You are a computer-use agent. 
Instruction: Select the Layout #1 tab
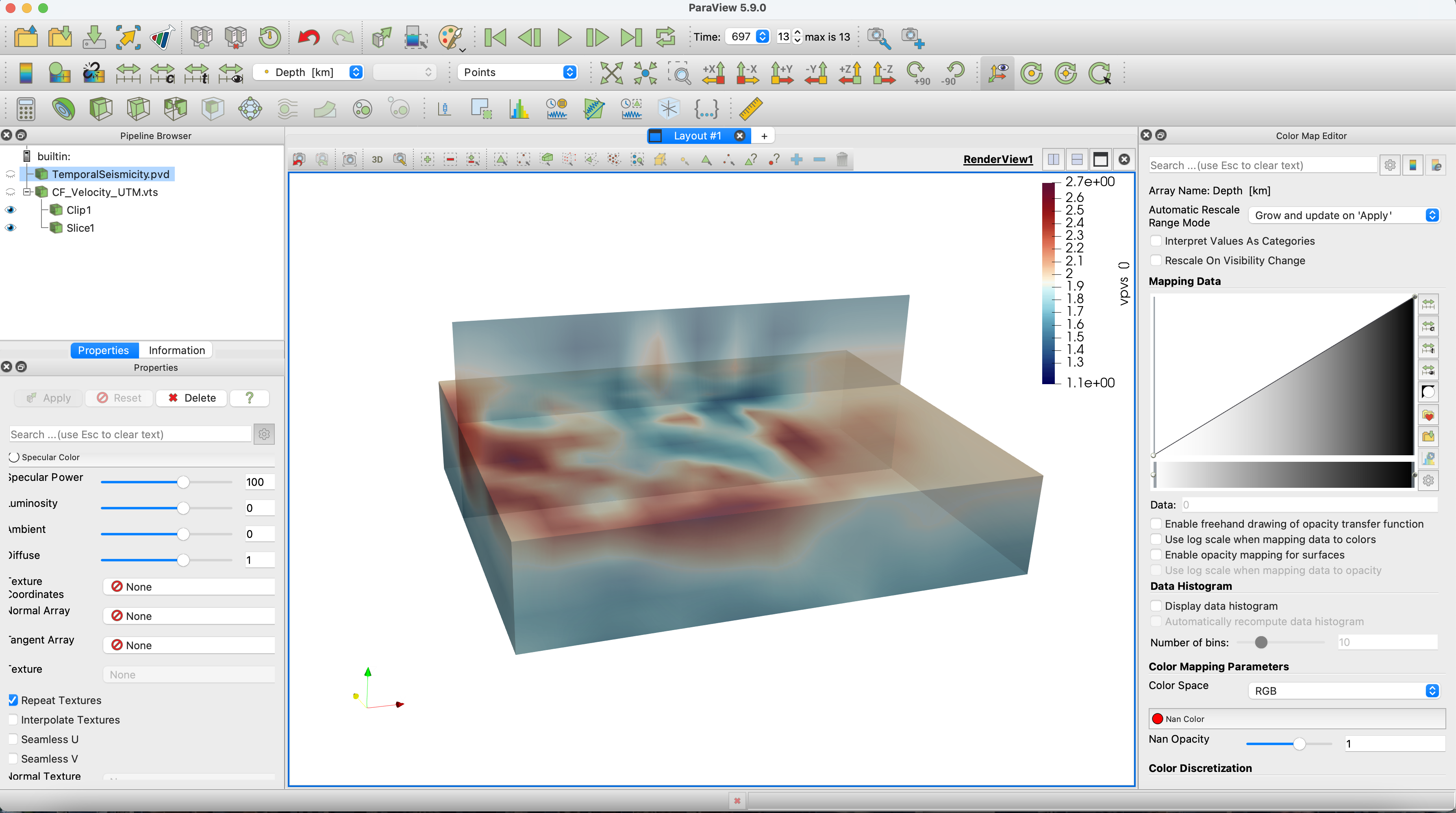(x=697, y=136)
